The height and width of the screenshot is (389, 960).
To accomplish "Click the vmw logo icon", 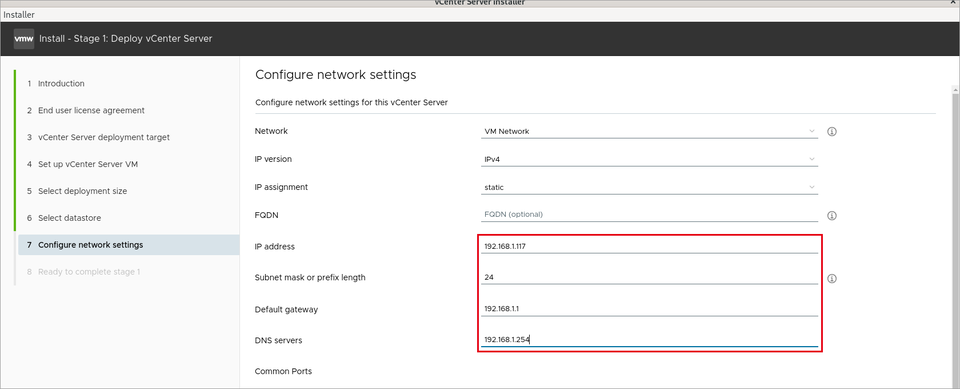I will point(24,39).
